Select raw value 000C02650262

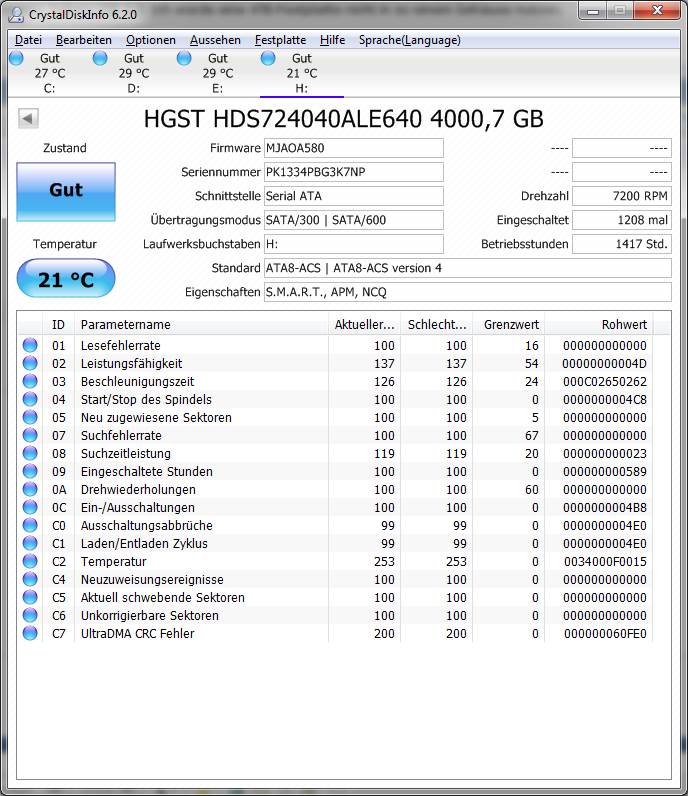pos(605,382)
